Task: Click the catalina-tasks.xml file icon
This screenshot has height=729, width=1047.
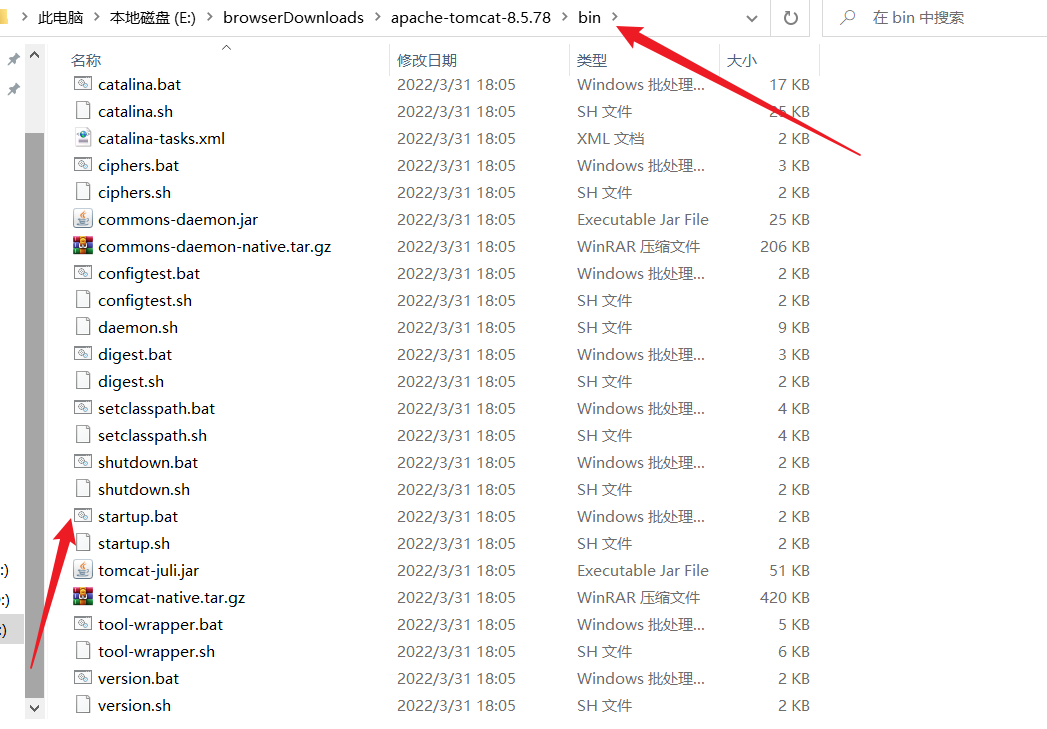Action: click(x=83, y=138)
